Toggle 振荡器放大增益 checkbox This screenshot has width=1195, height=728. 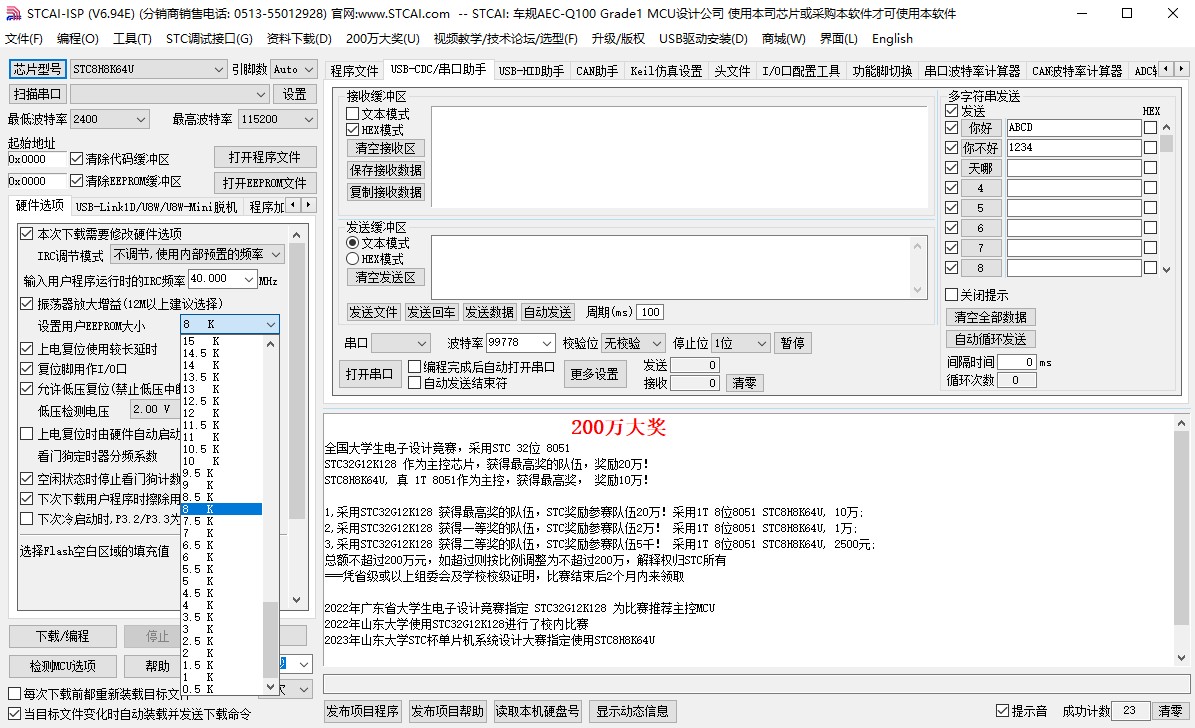tap(27, 303)
